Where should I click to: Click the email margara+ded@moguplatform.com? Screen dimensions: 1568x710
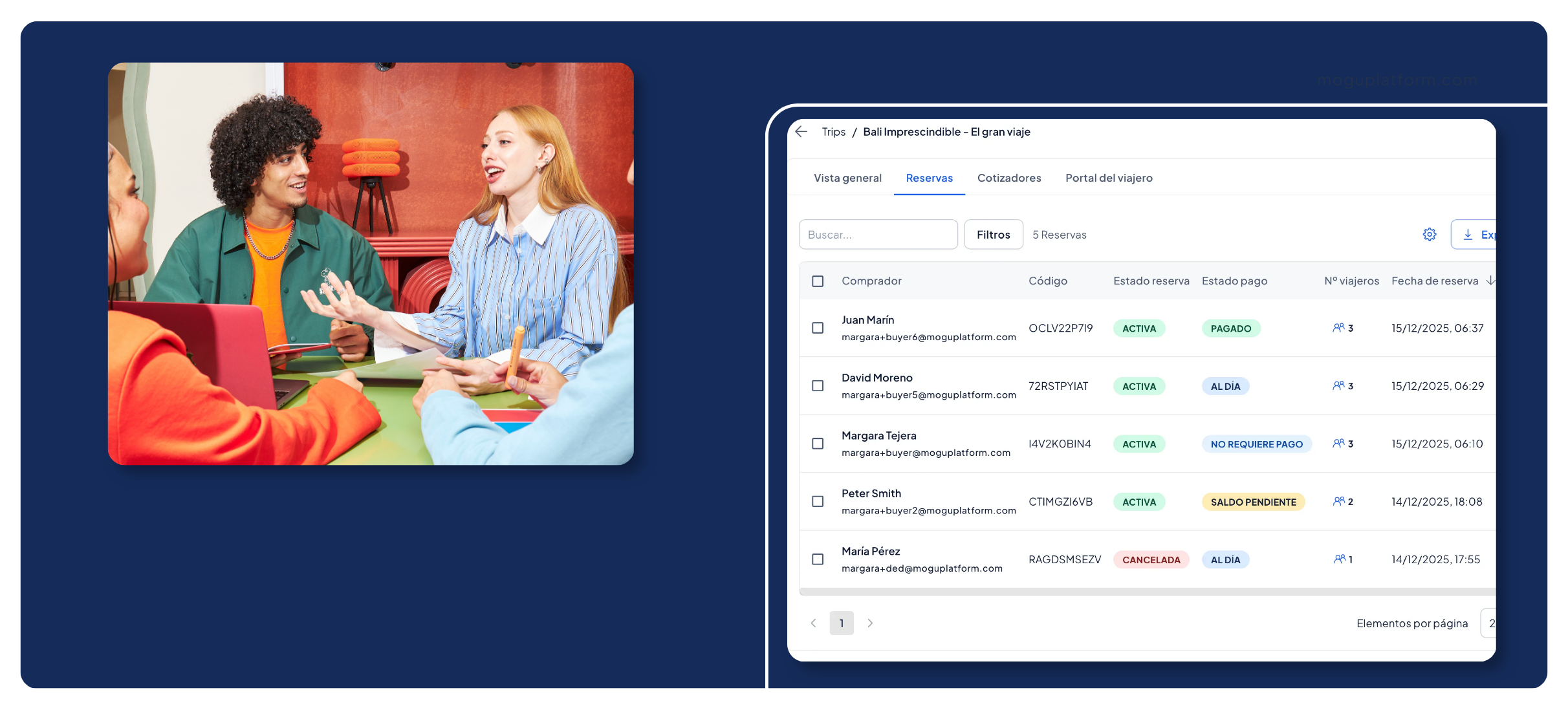922,568
